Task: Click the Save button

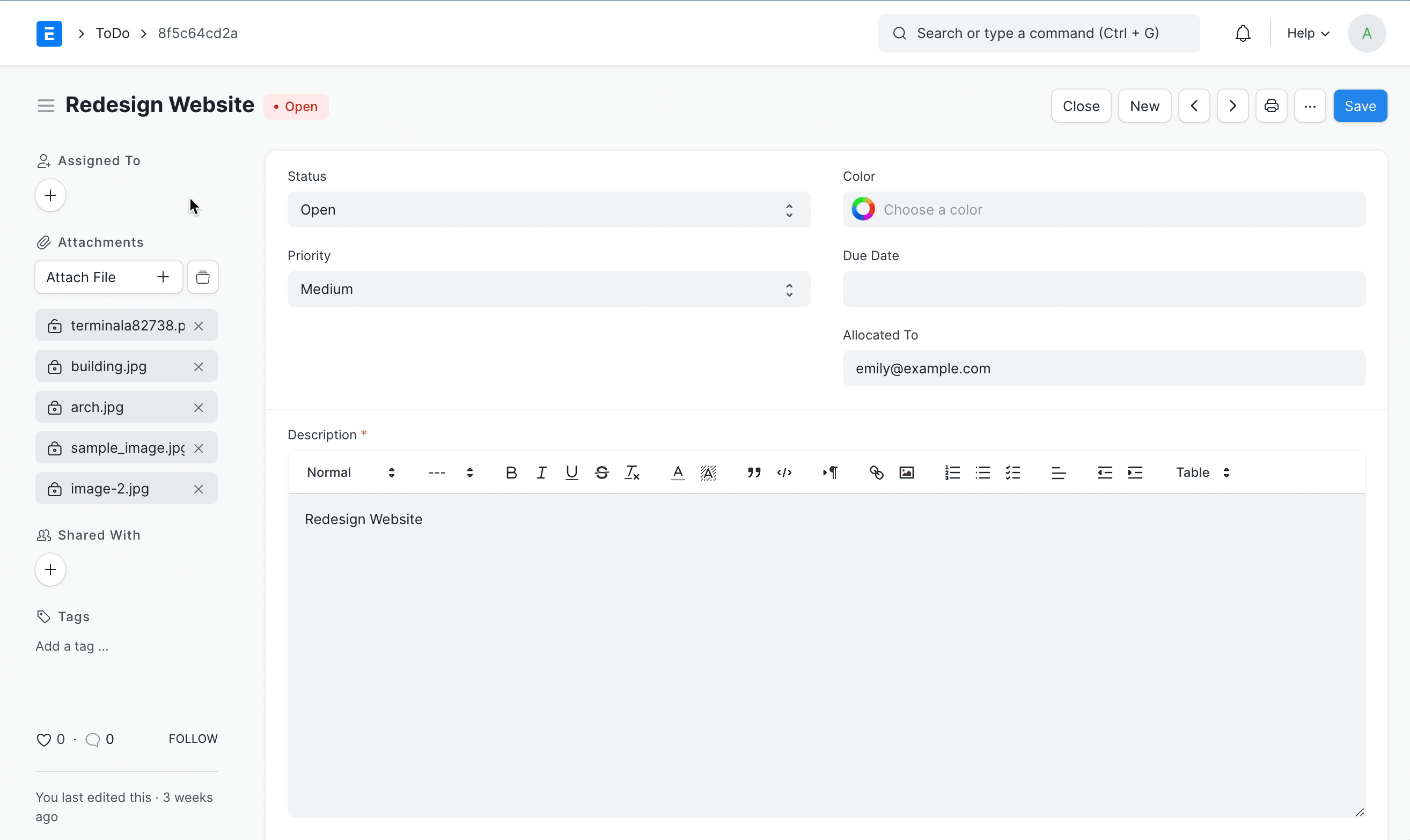Action: coord(1360,106)
